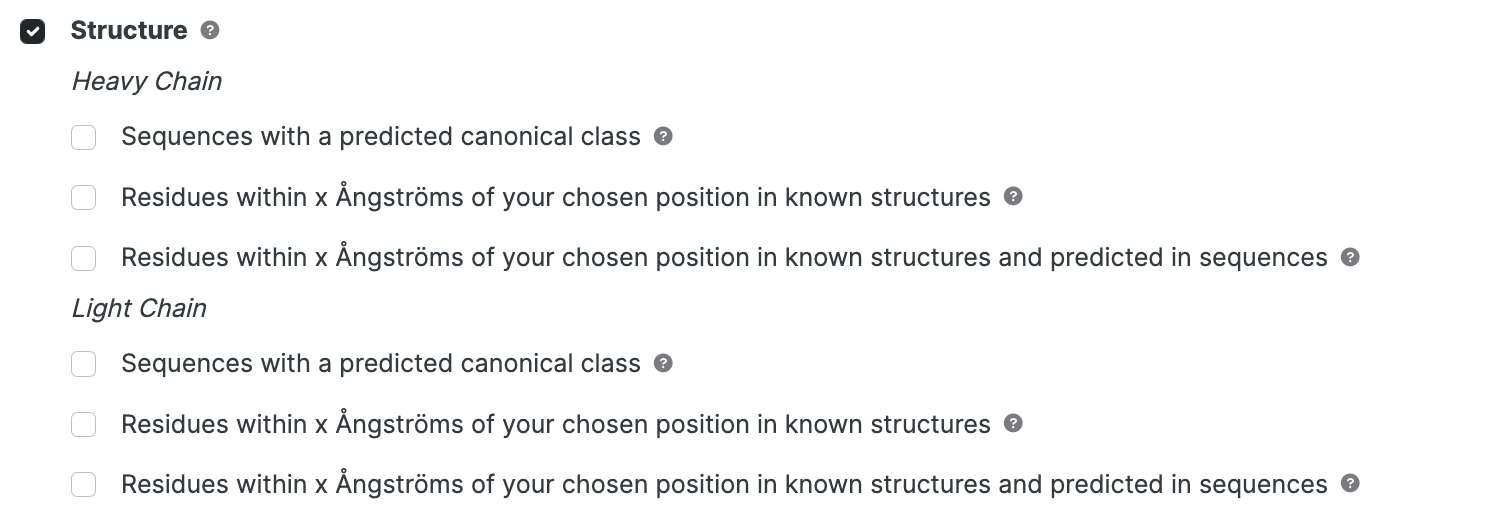The image size is (1498, 528).
Task: Tick Light Chain residues in known structures checkbox
Action: tap(84, 424)
